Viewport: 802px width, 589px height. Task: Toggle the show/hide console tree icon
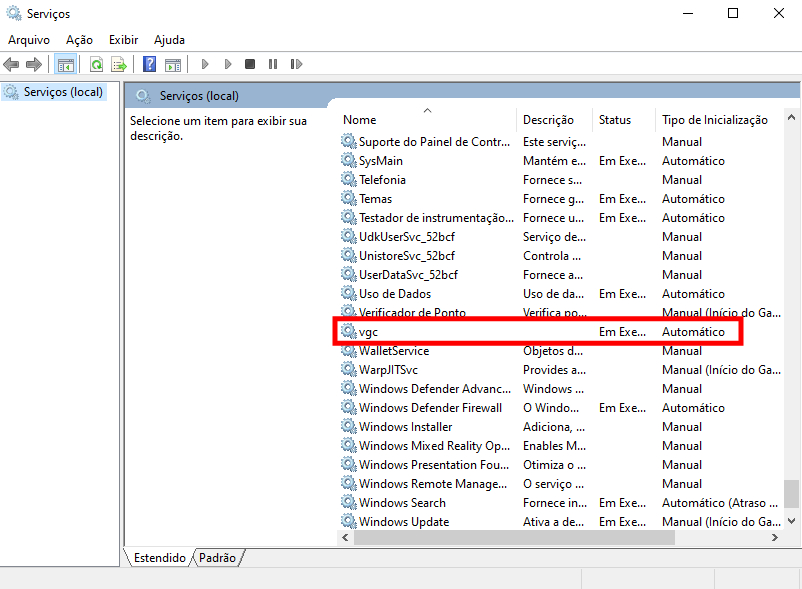(x=65, y=65)
